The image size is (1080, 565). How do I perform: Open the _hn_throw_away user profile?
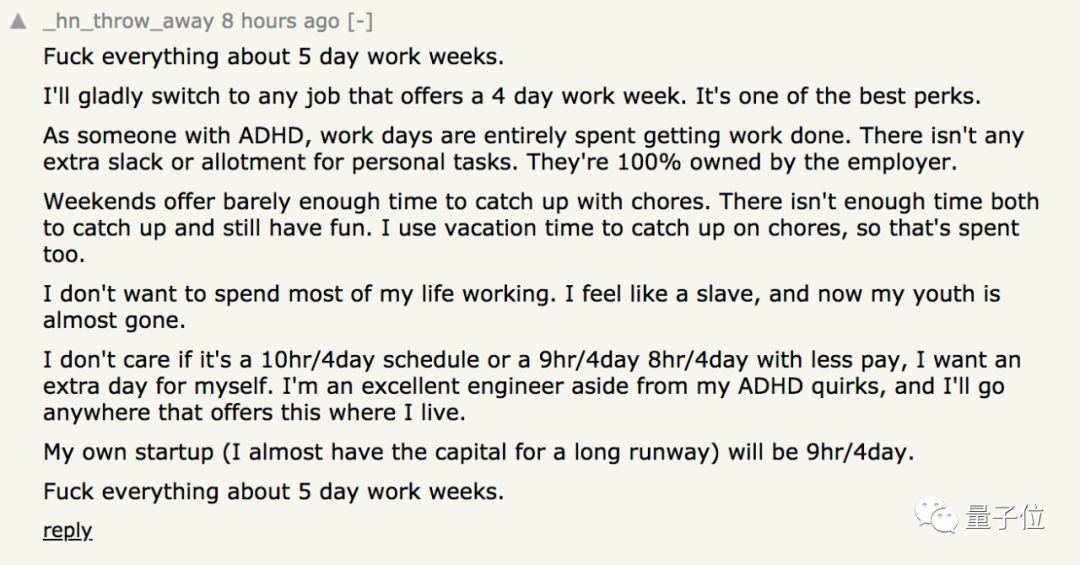coord(127,21)
